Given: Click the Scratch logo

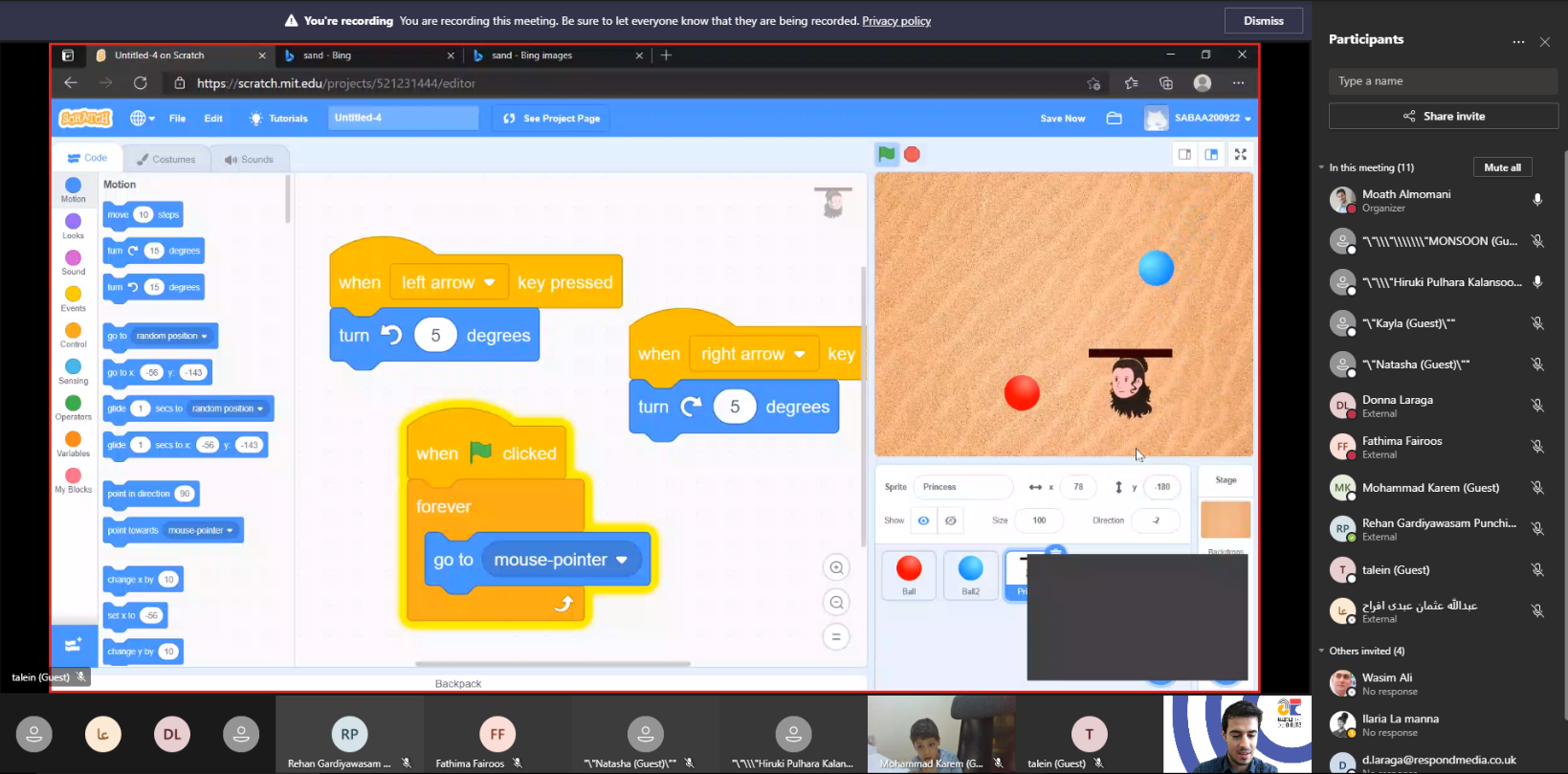Looking at the screenshot, I should (86, 118).
